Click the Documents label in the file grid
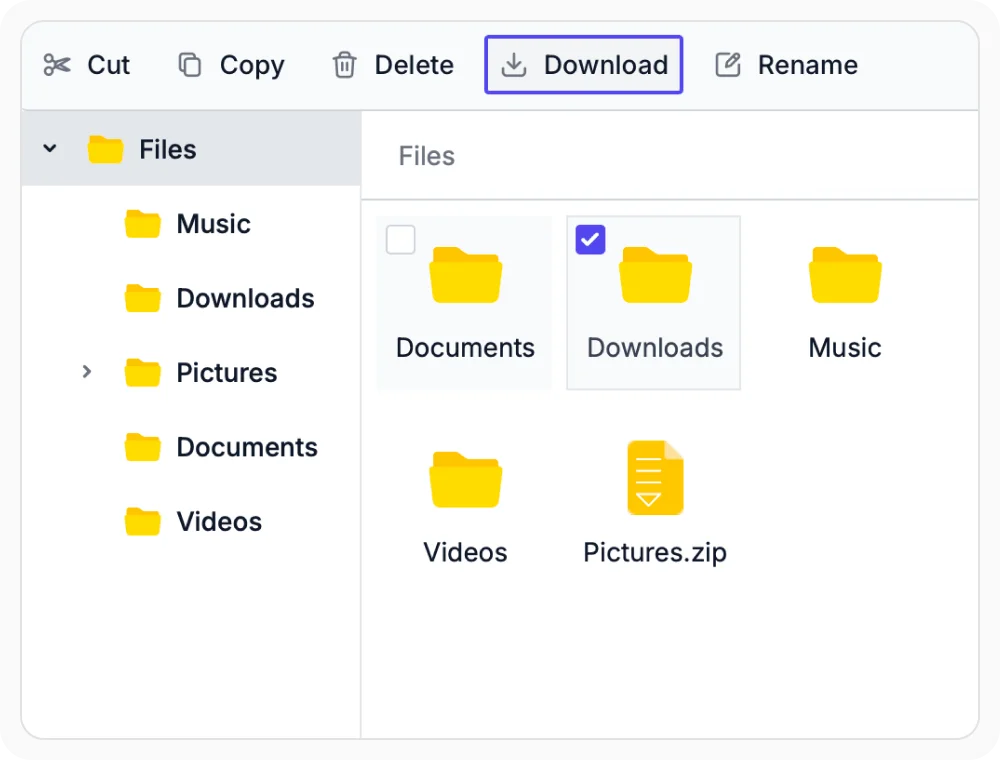Viewport: 1000px width, 760px height. [465, 348]
